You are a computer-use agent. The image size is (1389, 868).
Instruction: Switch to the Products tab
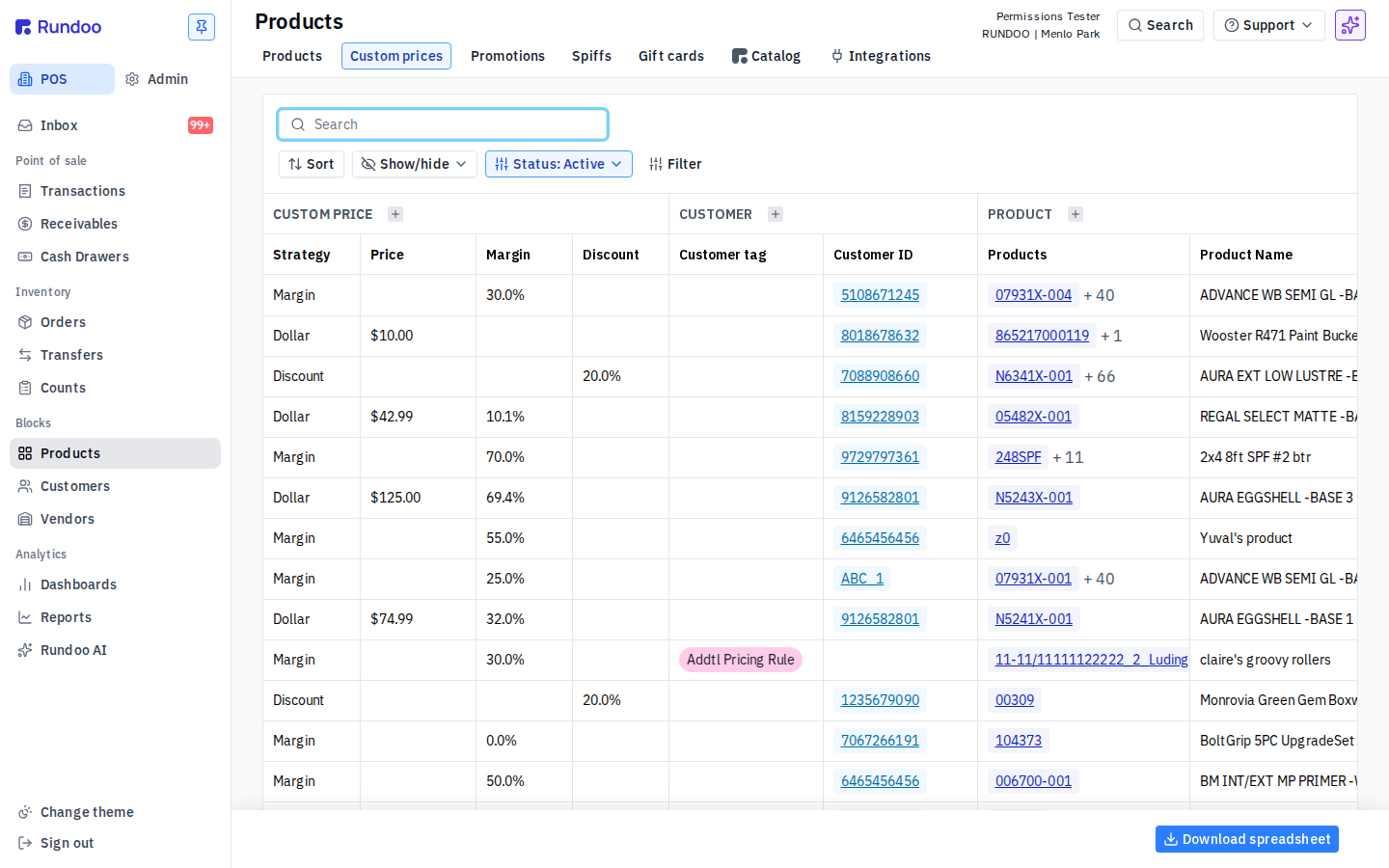pos(292,56)
